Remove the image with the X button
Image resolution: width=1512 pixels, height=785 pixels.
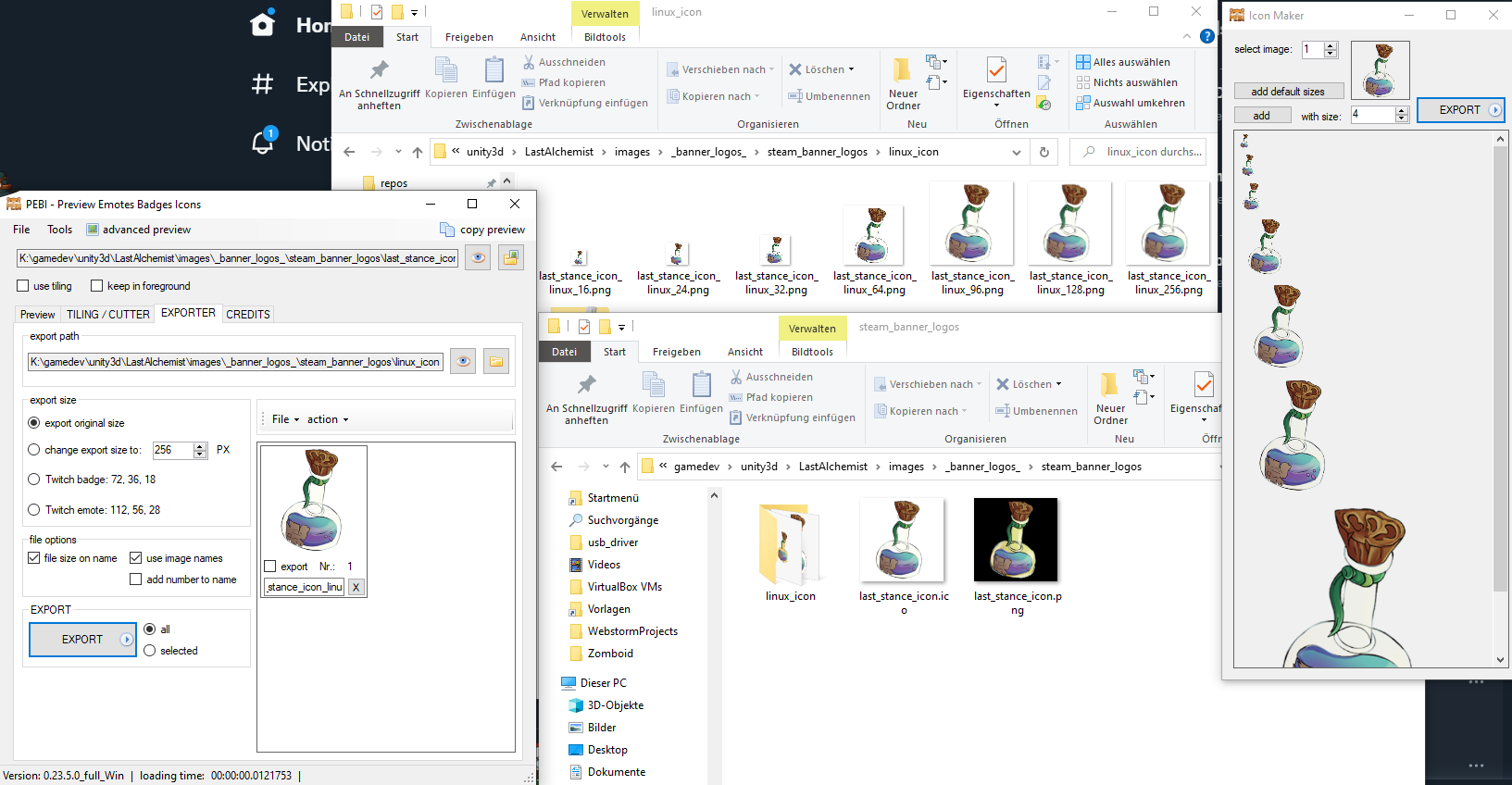(x=356, y=587)
